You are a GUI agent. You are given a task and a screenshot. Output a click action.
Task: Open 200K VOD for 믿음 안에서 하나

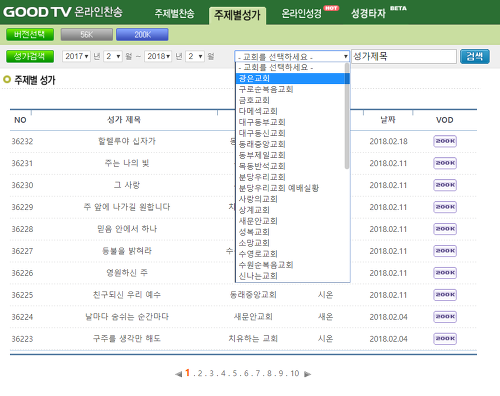[445, 229]
